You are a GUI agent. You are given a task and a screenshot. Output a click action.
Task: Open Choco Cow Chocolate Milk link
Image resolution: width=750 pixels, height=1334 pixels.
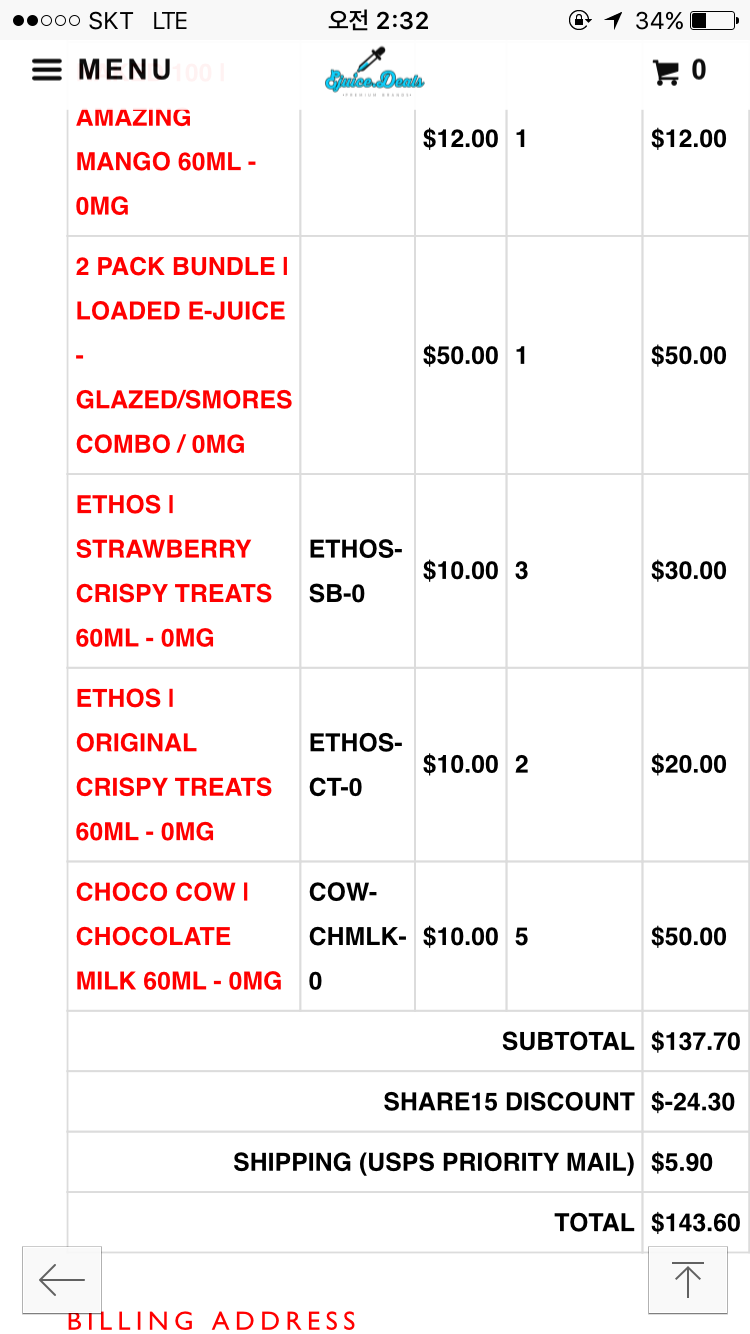coord(178,937)
